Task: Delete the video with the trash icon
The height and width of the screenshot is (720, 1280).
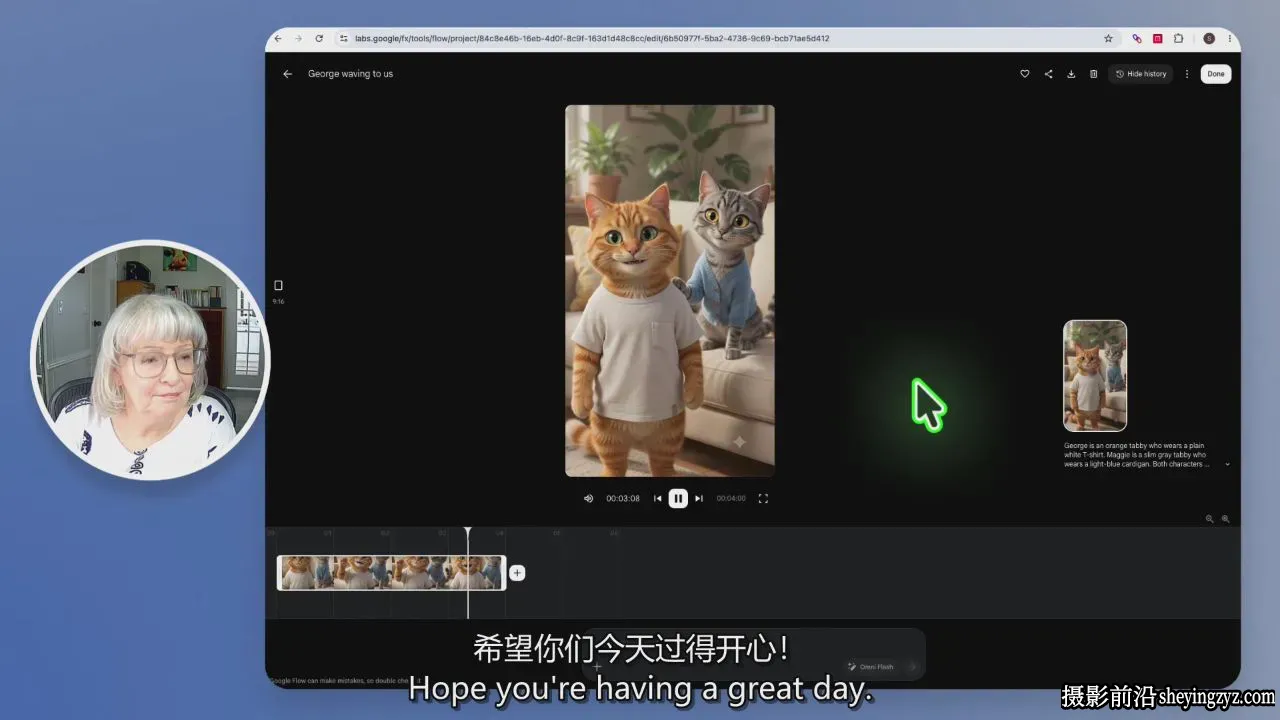Action: (x=1093, y=74)
